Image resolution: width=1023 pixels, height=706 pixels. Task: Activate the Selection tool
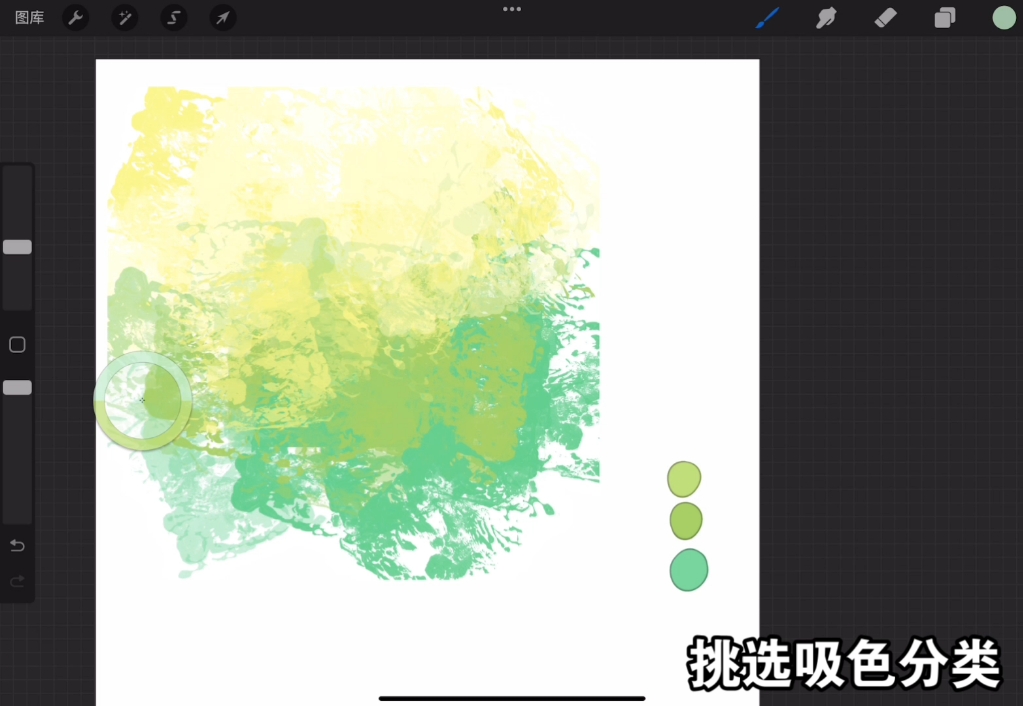pyautogui.click(x=174, y=18)
